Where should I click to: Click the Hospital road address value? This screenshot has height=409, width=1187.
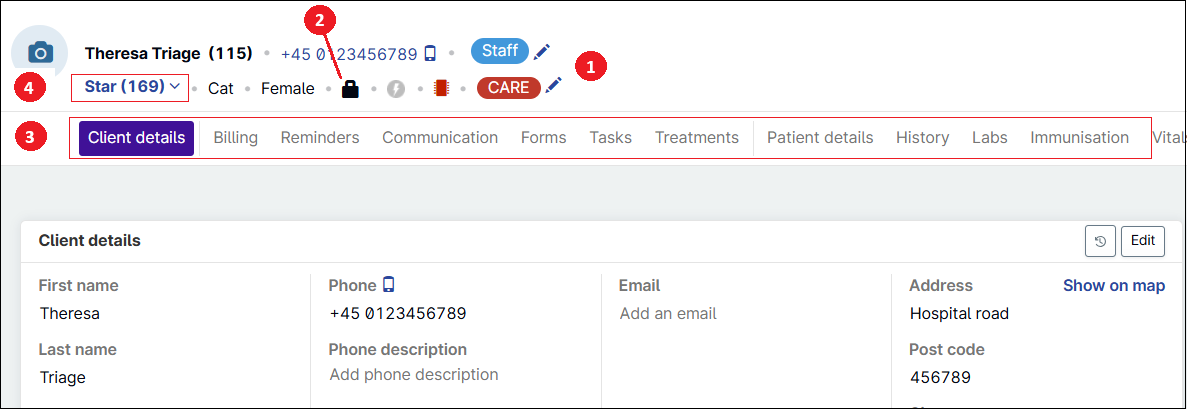click(959, 314)
